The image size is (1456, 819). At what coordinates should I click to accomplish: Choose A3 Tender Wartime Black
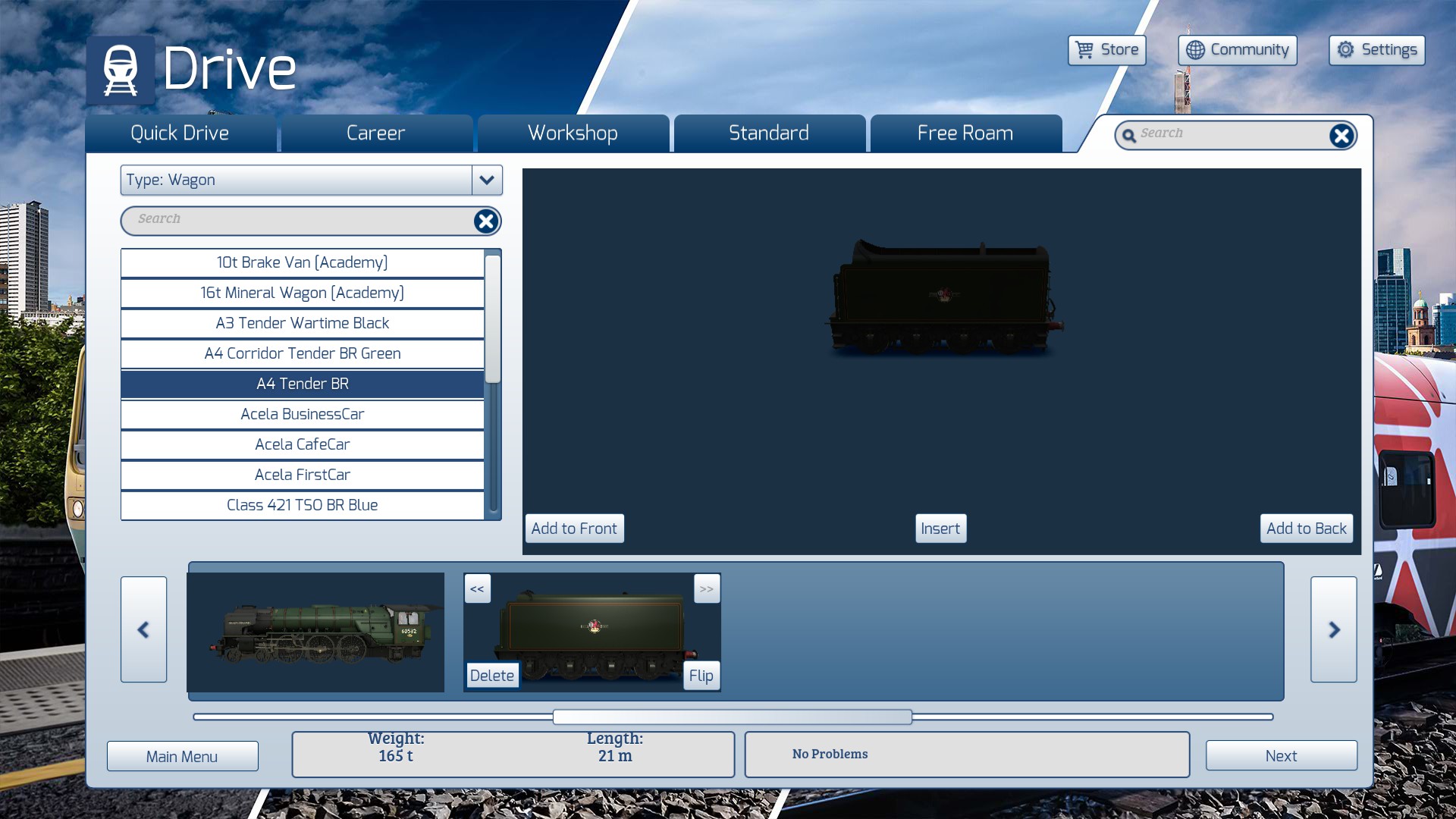(x=302, y=323)
